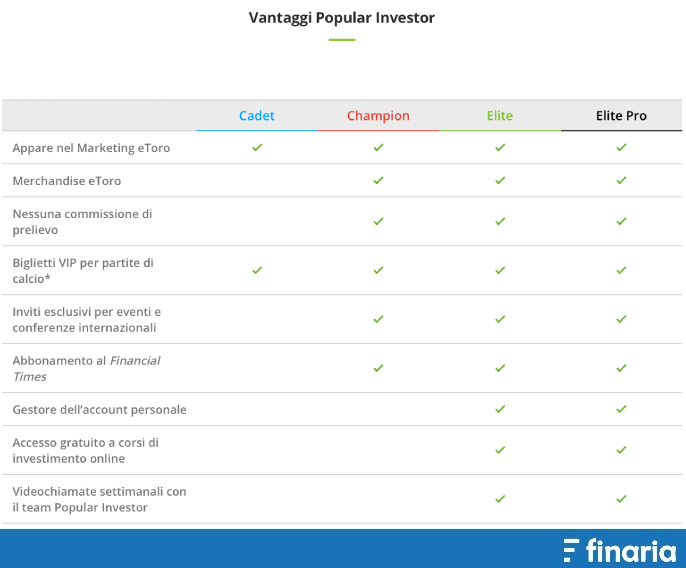Click the Gestore dell'account personale label
The height and width of the screenshot is (568, 686).
[x=99, y=410]
